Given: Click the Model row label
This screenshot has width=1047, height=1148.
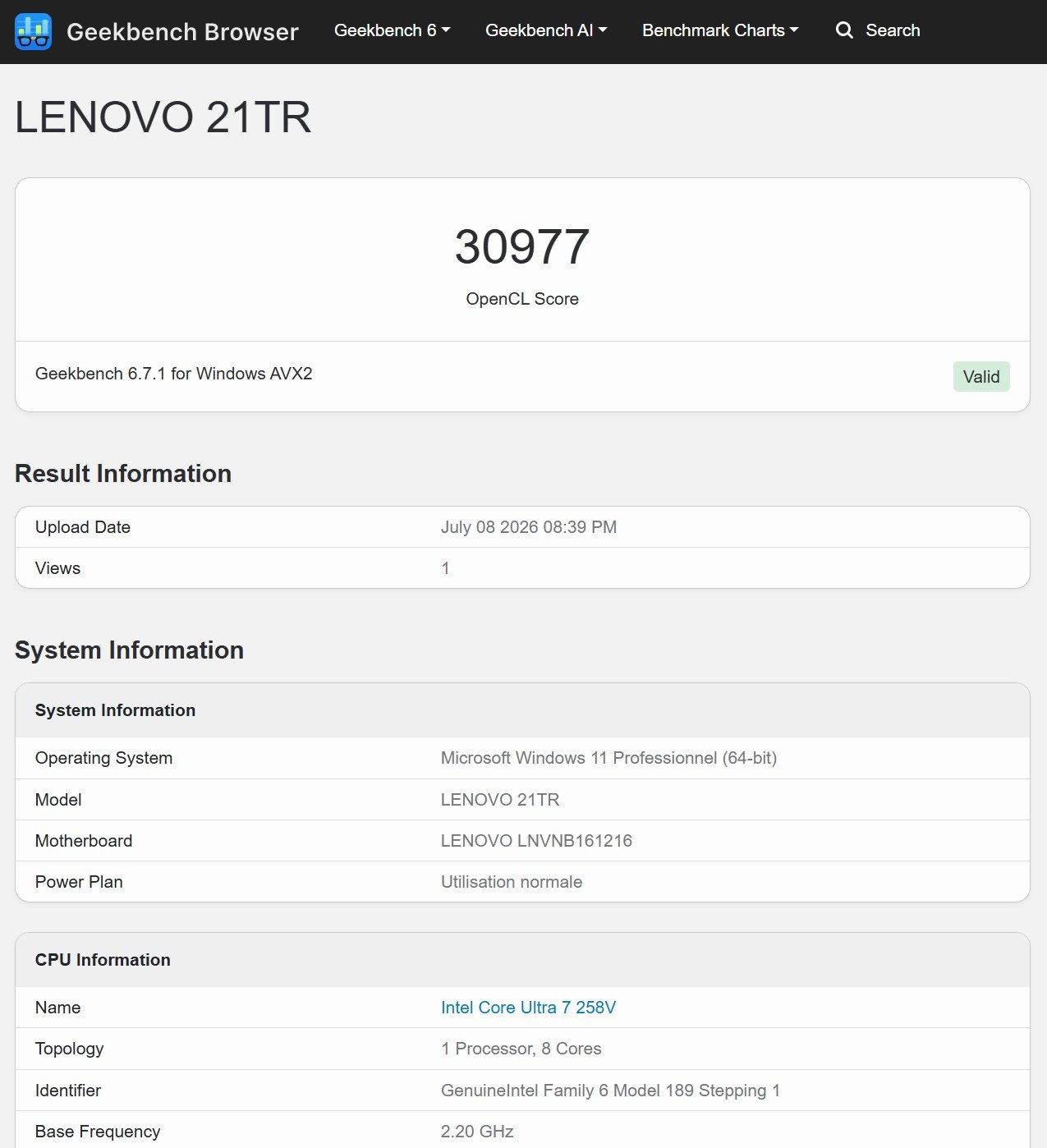Looking at the screenshot, I should tap(58, 800).
